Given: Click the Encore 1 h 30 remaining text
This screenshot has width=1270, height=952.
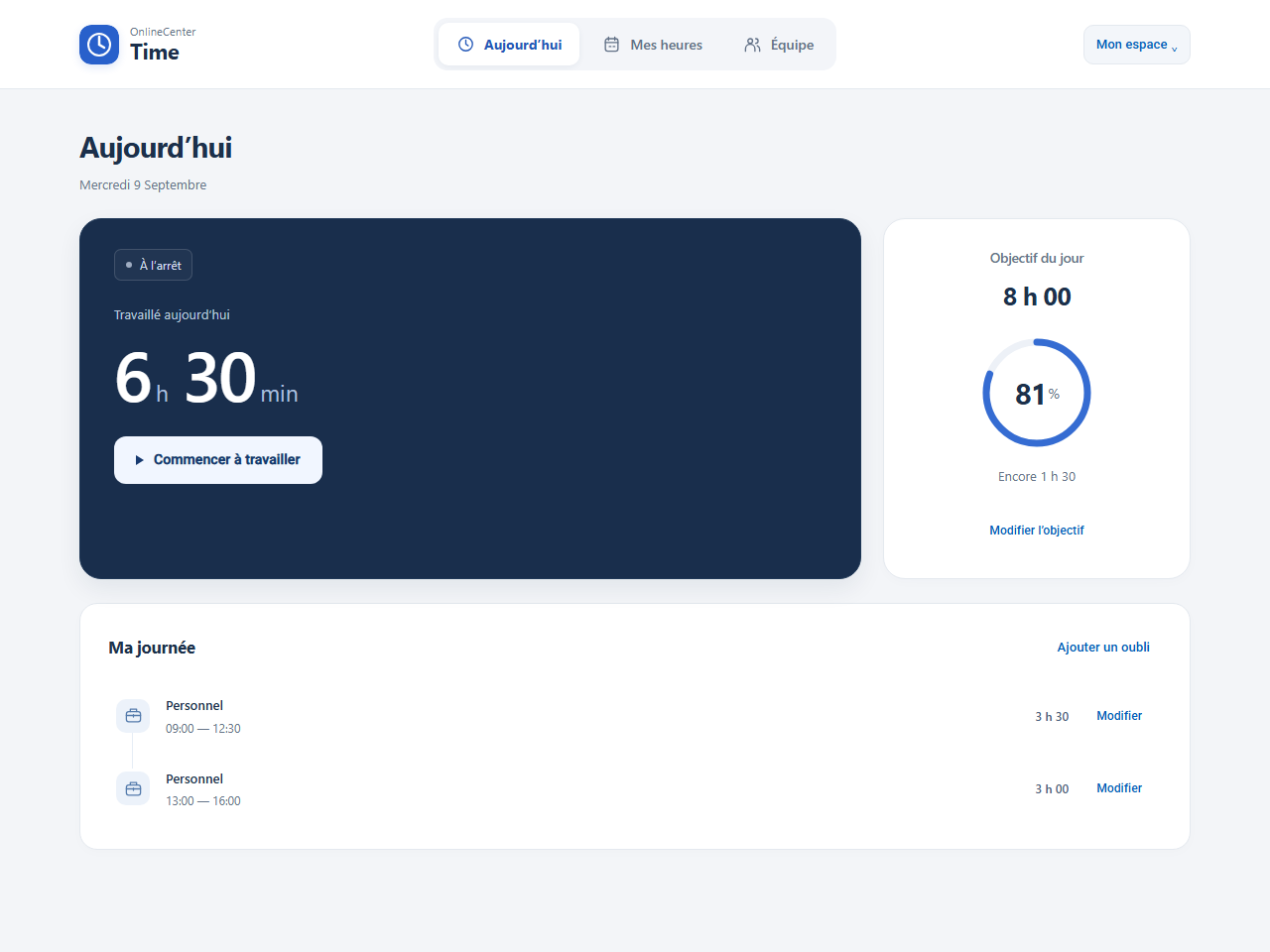Looking at the screenshot, I should coord(1037,477).
